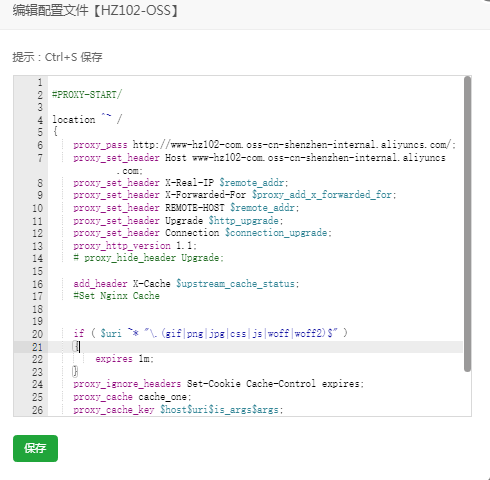Click line number 6 in gutter
490x480 pixels.
point(40,145)
